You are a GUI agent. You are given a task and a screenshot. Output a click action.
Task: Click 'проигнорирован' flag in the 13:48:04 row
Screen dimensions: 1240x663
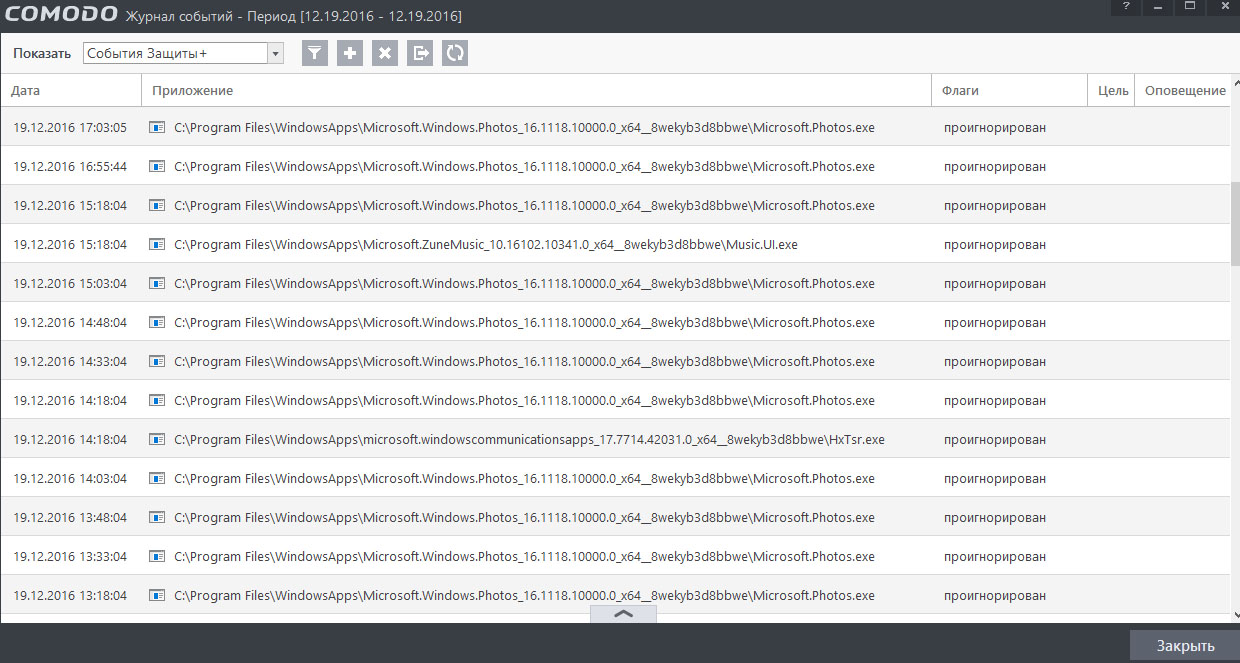click(x=995, y=517)
